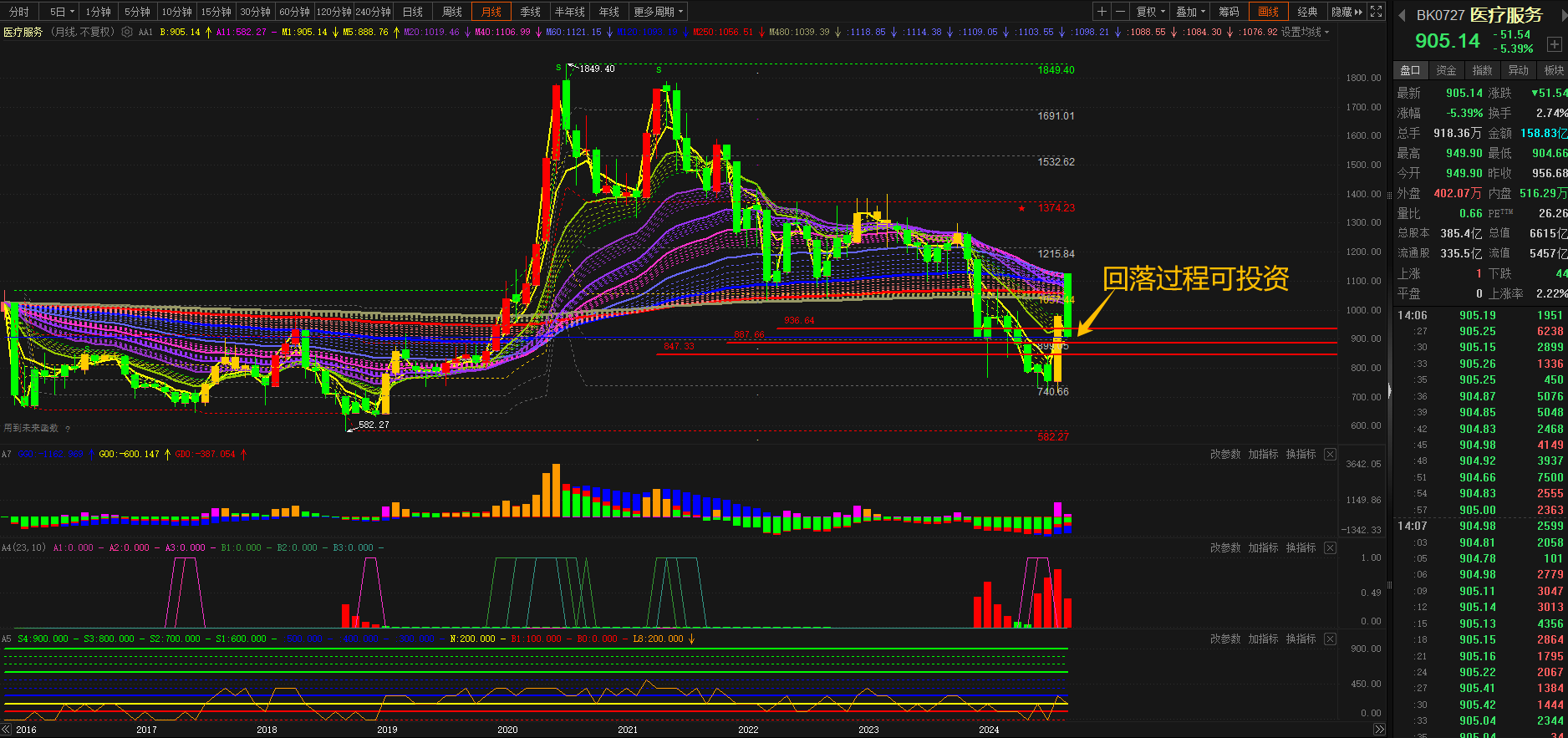
Task: Enter fullscreen chart mode
Action: tap(1376, 12)
